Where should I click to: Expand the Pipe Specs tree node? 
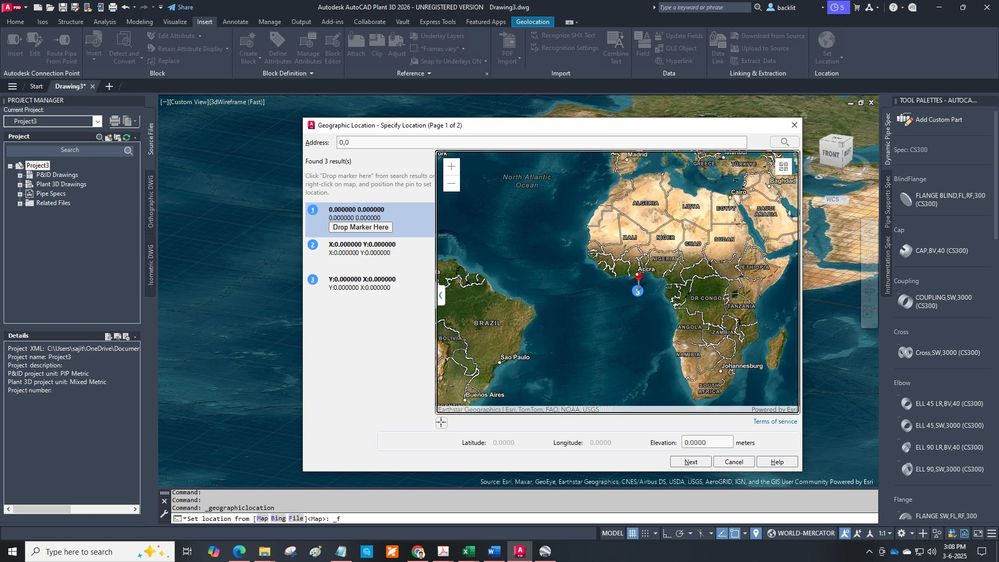point(19,193)
